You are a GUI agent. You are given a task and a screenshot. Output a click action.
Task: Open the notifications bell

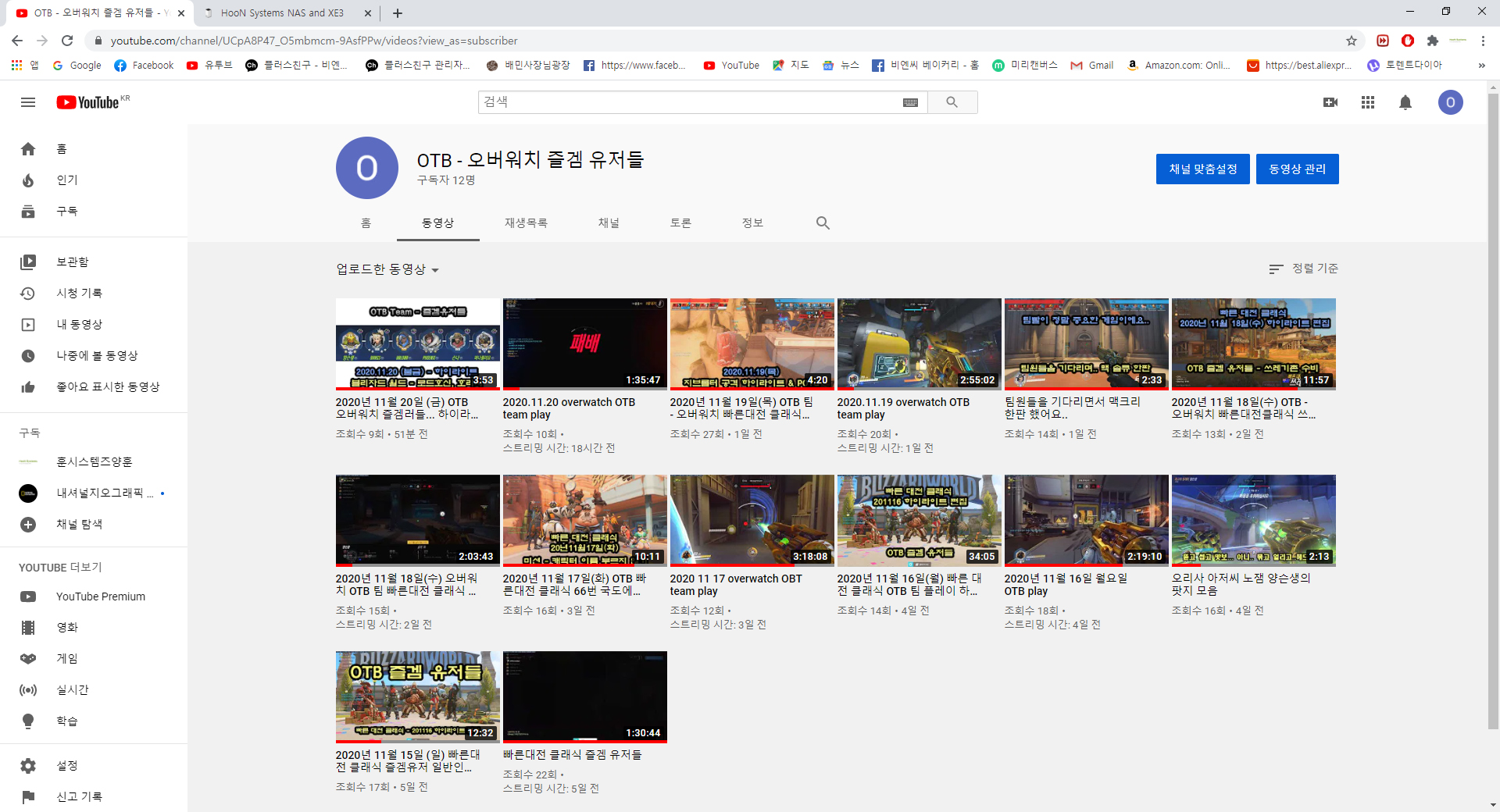1405,102
